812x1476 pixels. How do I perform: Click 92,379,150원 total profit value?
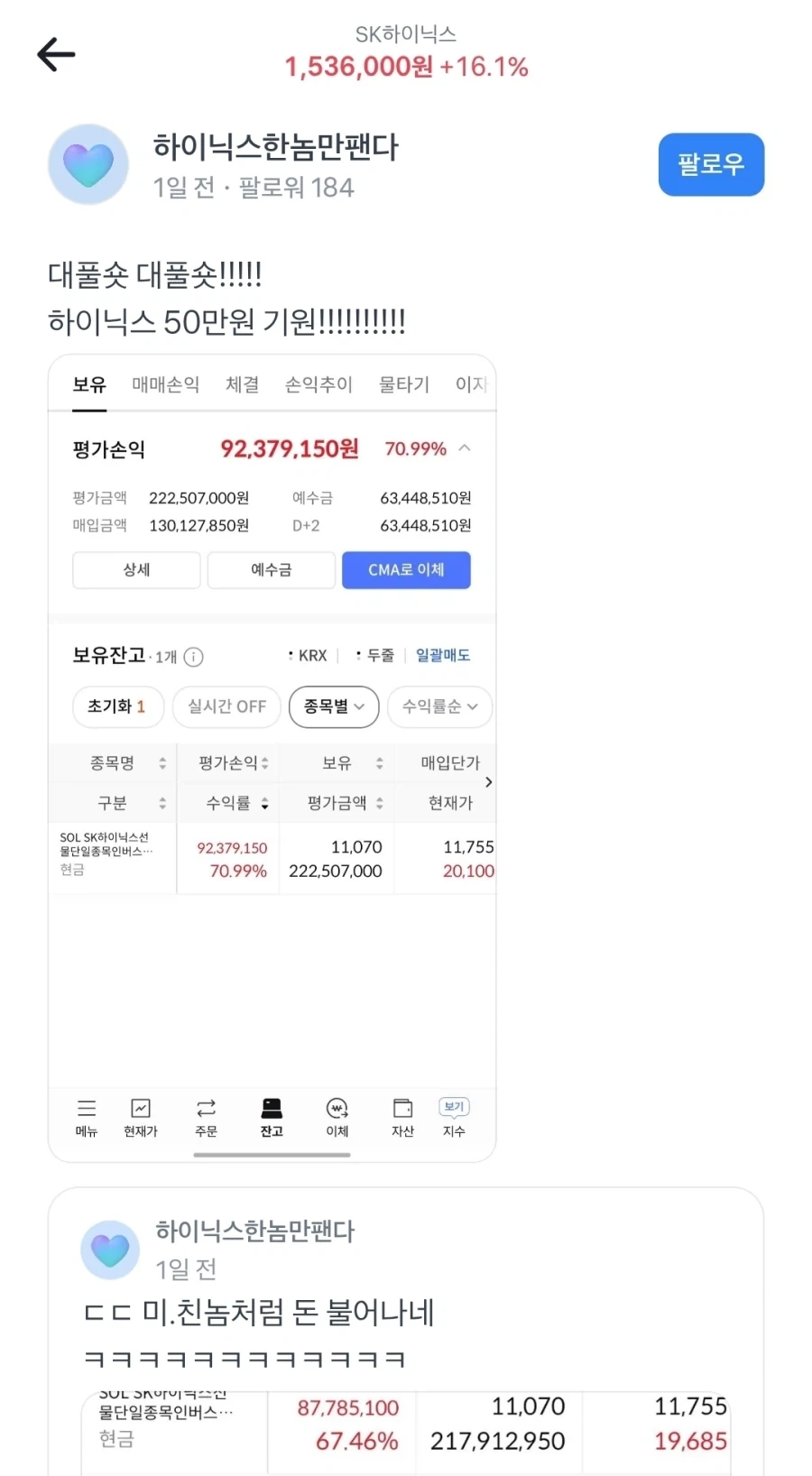click(290, 448)
